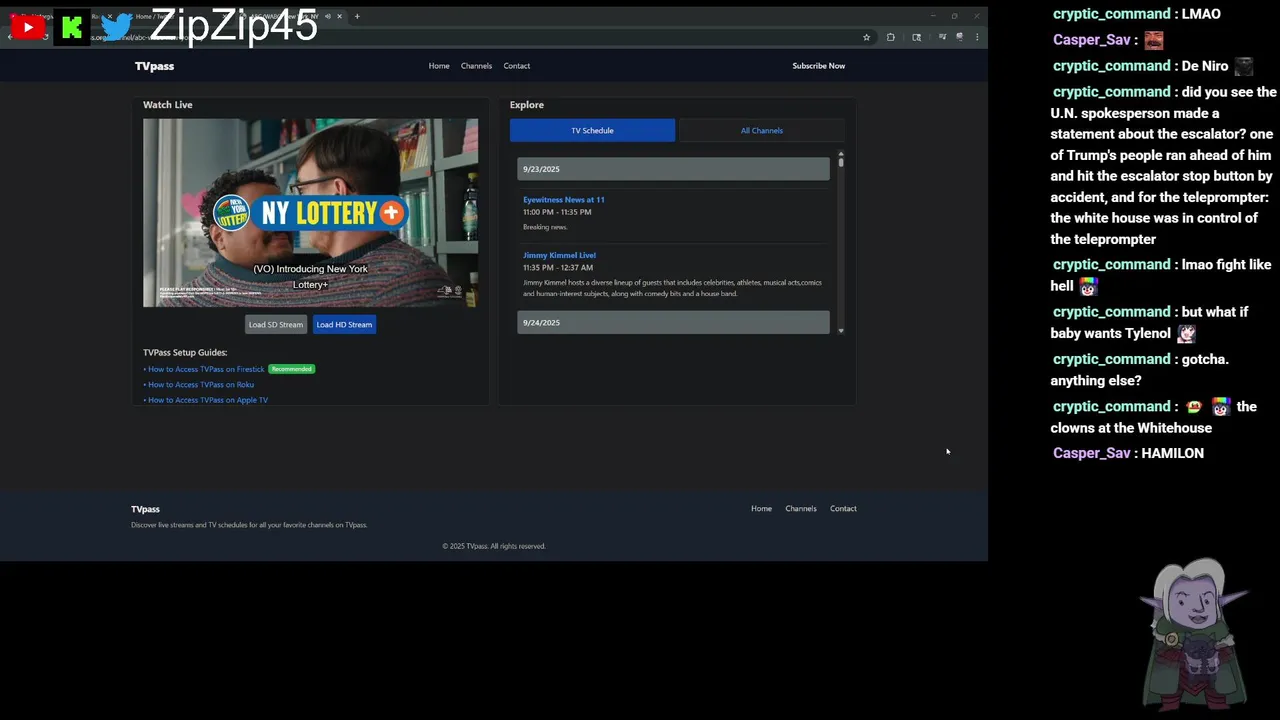Click the De Niro chat message
This screenshot has width=1280, height=720.
[1205, 66]
